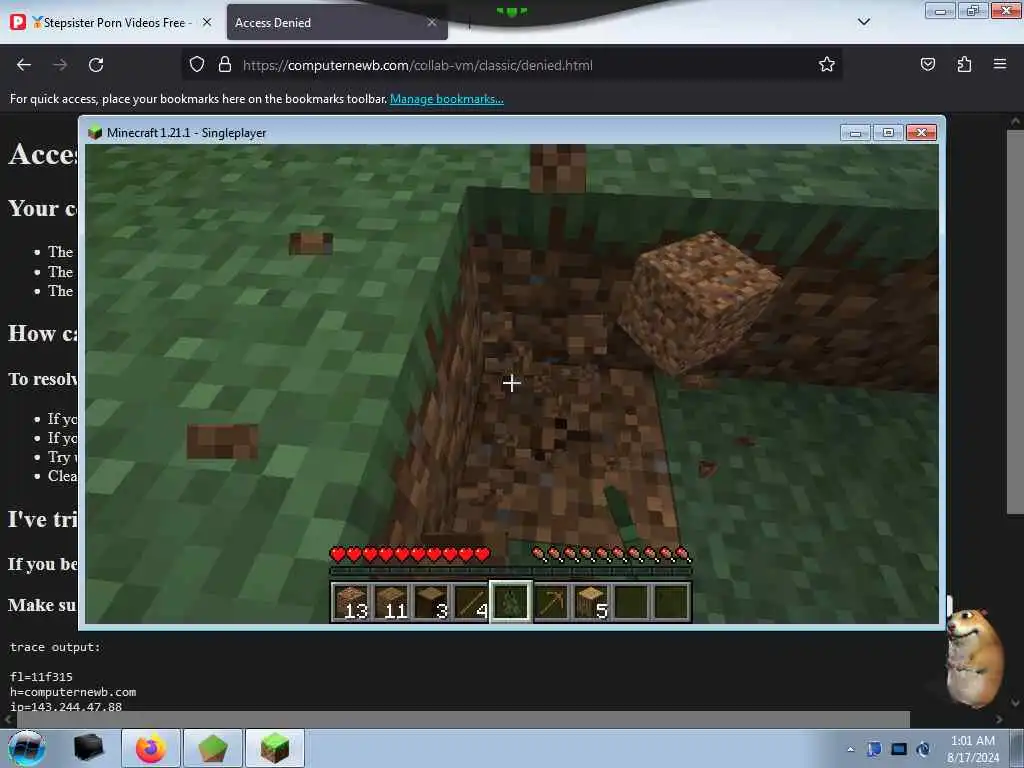Screen dimensions: 1024x768
Task: Close the Minecraft window
Action: point(921,133)
